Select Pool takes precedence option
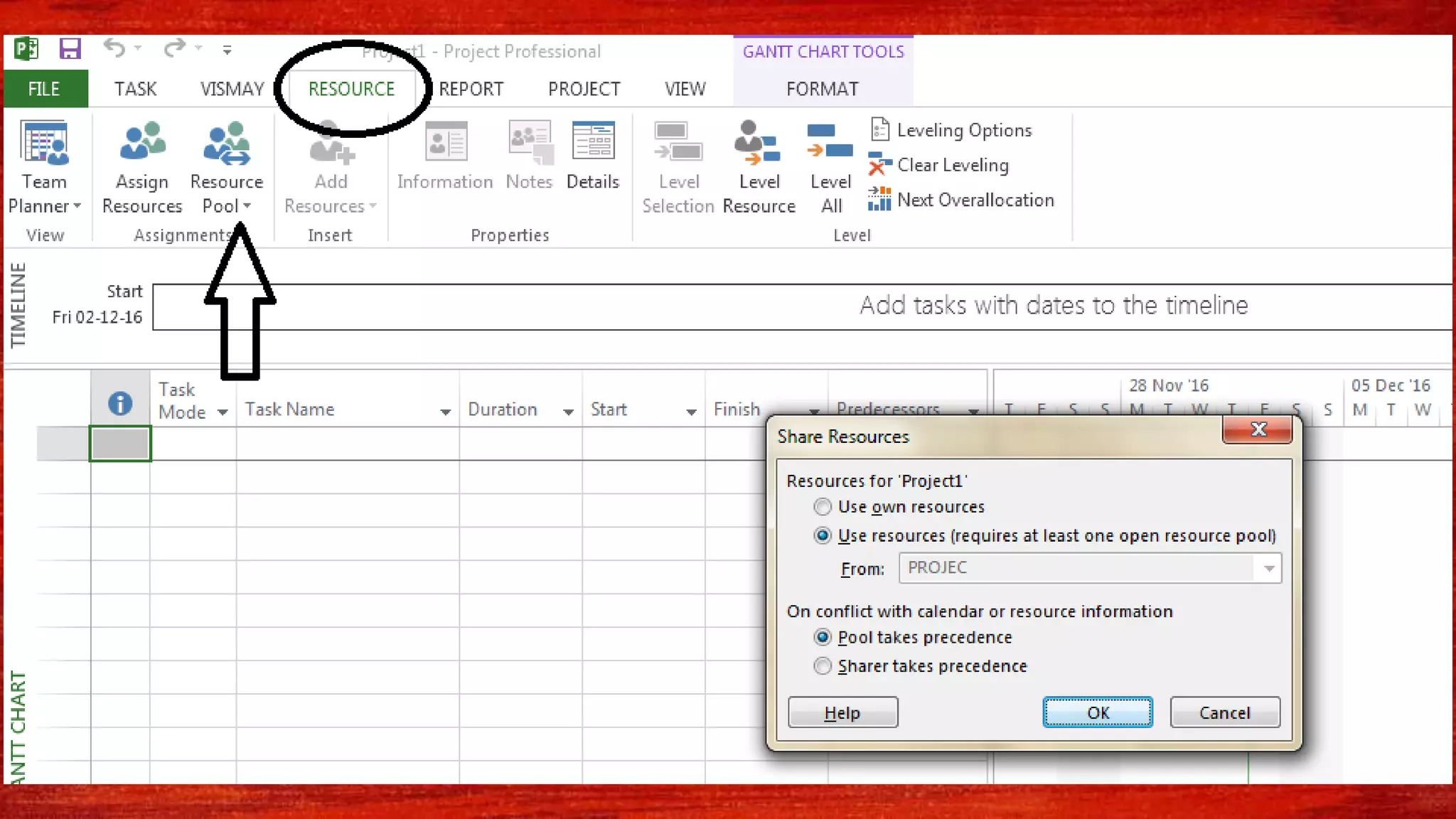Screen dimensions: 1456x819 (823, 637)
